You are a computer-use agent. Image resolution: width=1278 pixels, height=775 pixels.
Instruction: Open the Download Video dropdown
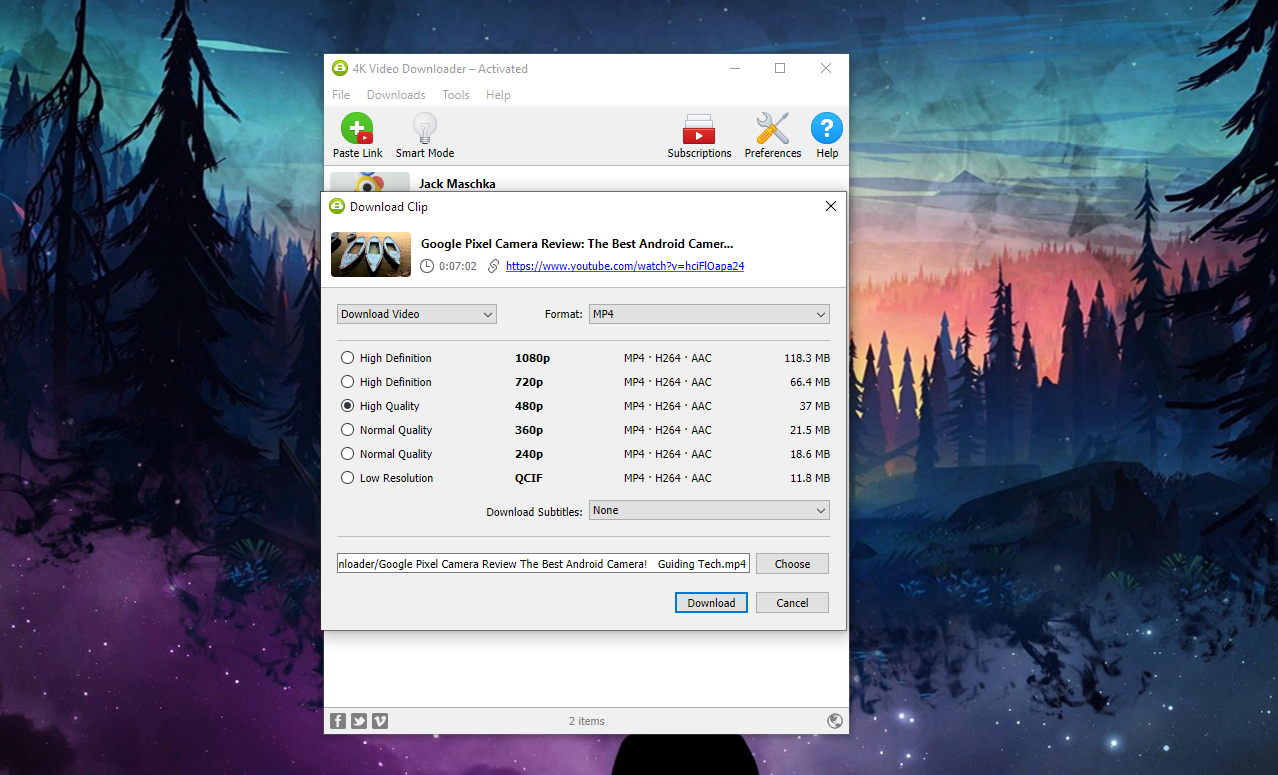416,313
